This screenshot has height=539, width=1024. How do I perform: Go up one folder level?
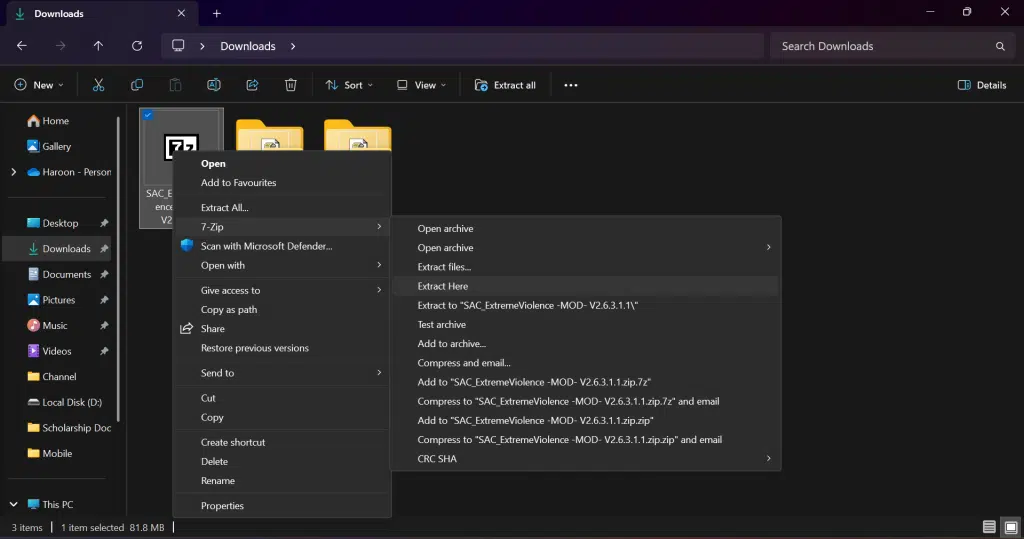(98, 46)
